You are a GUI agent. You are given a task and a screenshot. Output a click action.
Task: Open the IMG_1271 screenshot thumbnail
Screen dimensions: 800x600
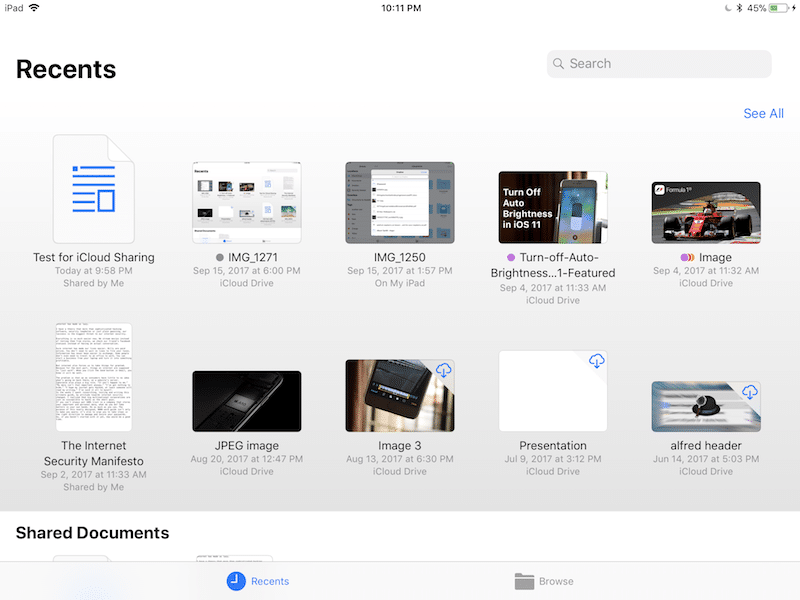(x=246, y=203)
